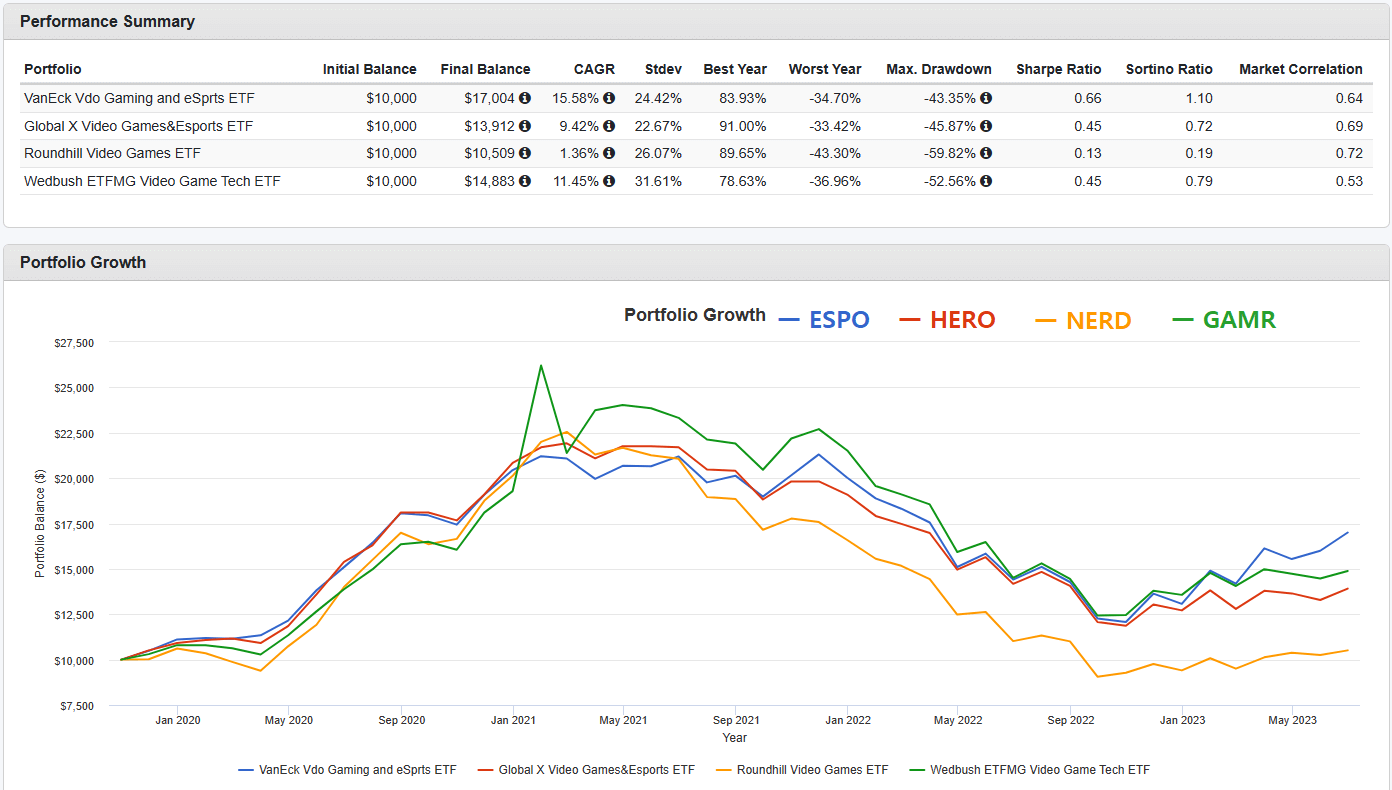Image resolution: width=1392 pixels, height=790 pixels.
Task: Toggle Roundhill Video Games legend entry
Action: tap(801, 770)
